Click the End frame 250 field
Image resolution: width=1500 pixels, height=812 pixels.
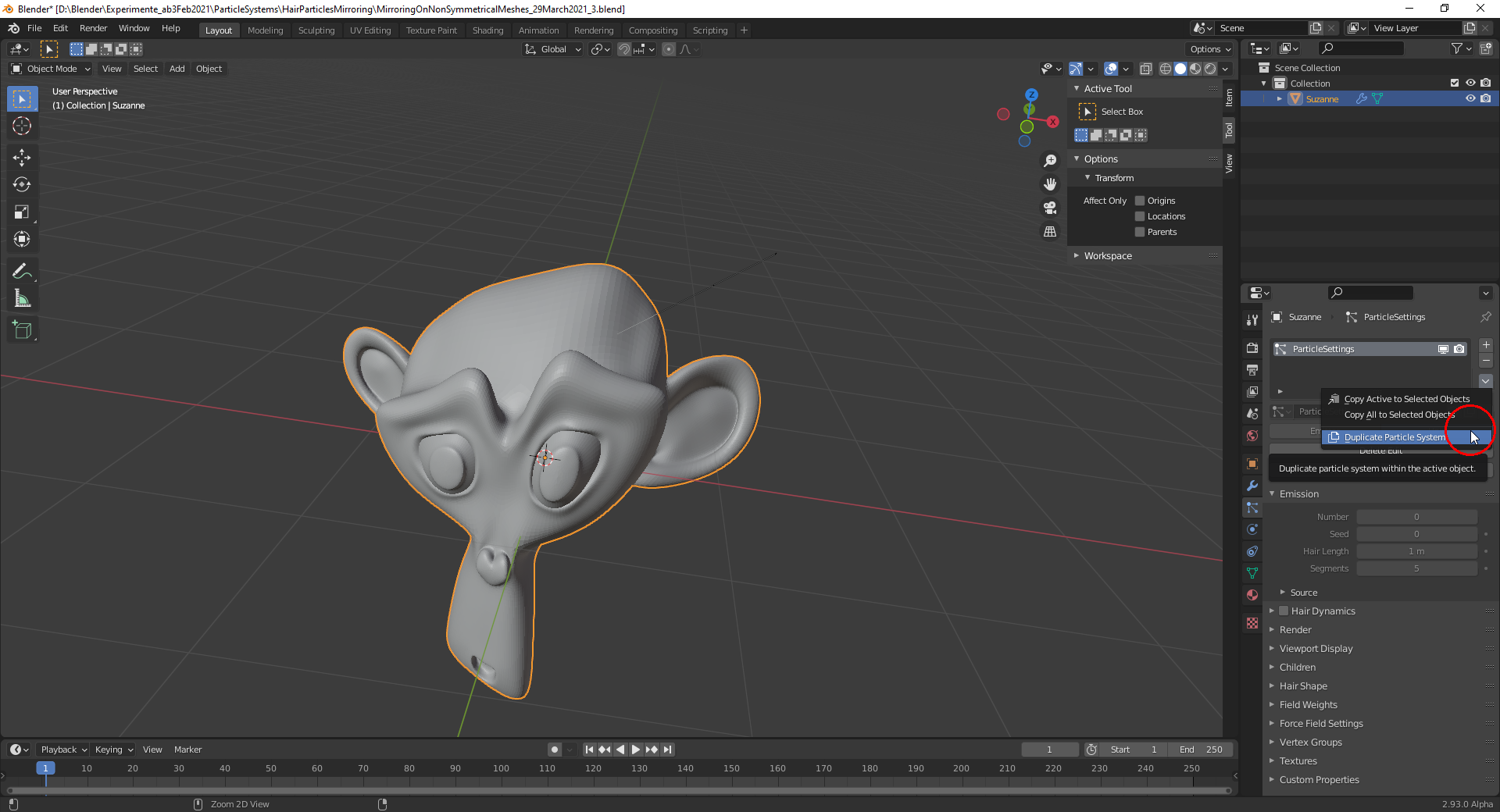(x=1202, y=750)
